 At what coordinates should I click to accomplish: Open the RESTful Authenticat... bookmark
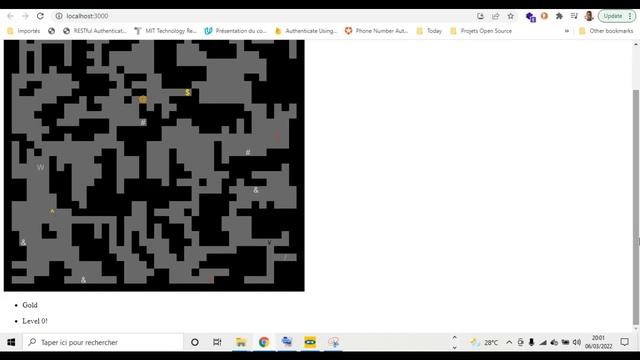tap(95, 31)
